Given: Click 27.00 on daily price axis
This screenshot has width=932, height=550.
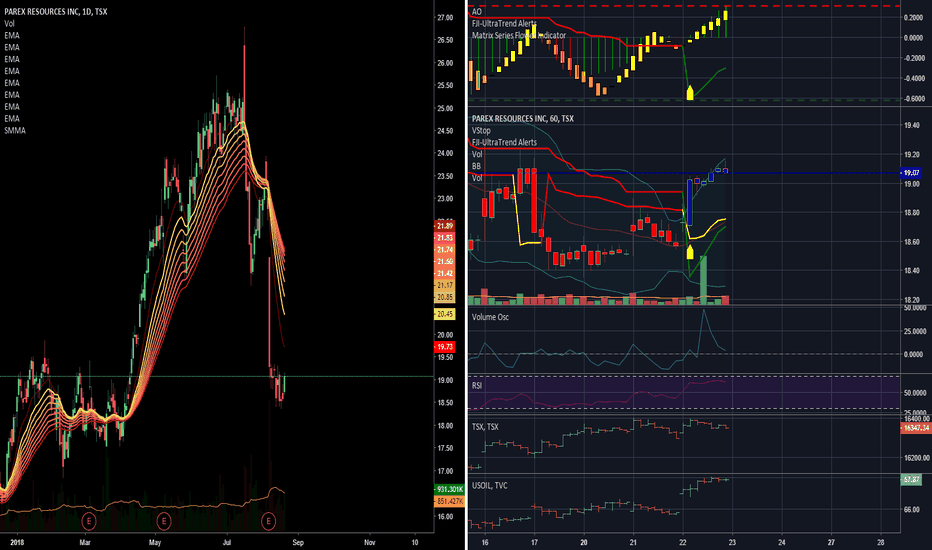Looking at the screenshot, I should pyautogui.click(x=445, y=18).
